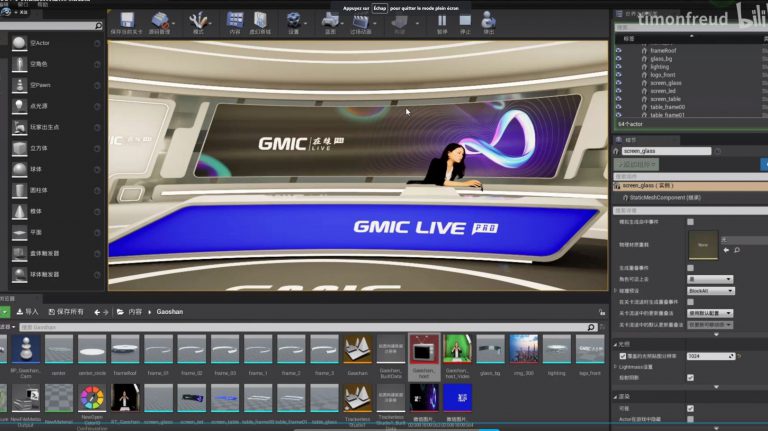This screenshot has height=431, width=768.
Task: Select the Sphere primitive icon
Action: (20, 169)
